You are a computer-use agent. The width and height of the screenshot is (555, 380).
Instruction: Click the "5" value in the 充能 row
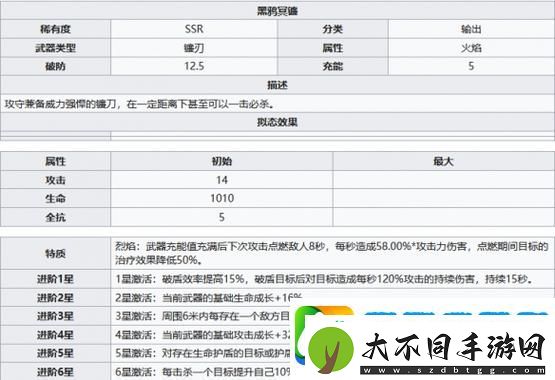471,66
